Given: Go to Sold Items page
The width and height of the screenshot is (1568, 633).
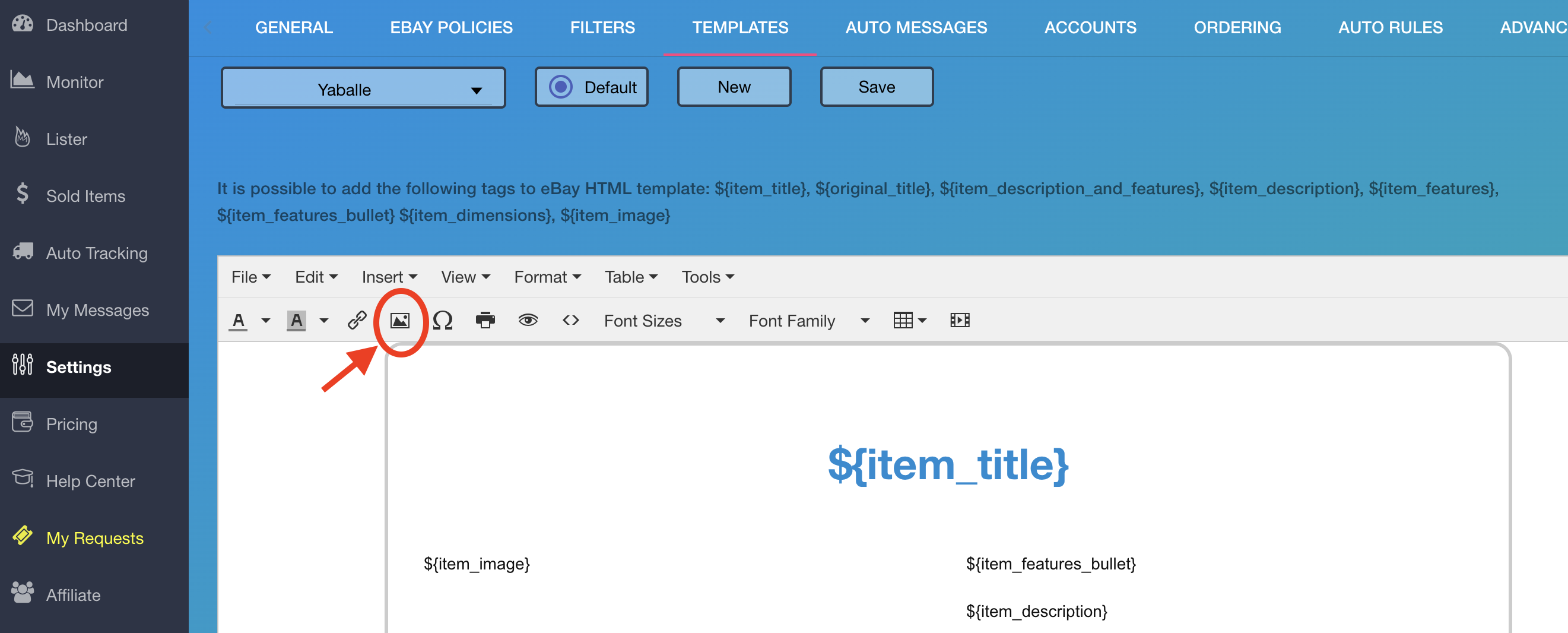Looking at the screenshot, I should pyautogui.click(x=85, y=195).
